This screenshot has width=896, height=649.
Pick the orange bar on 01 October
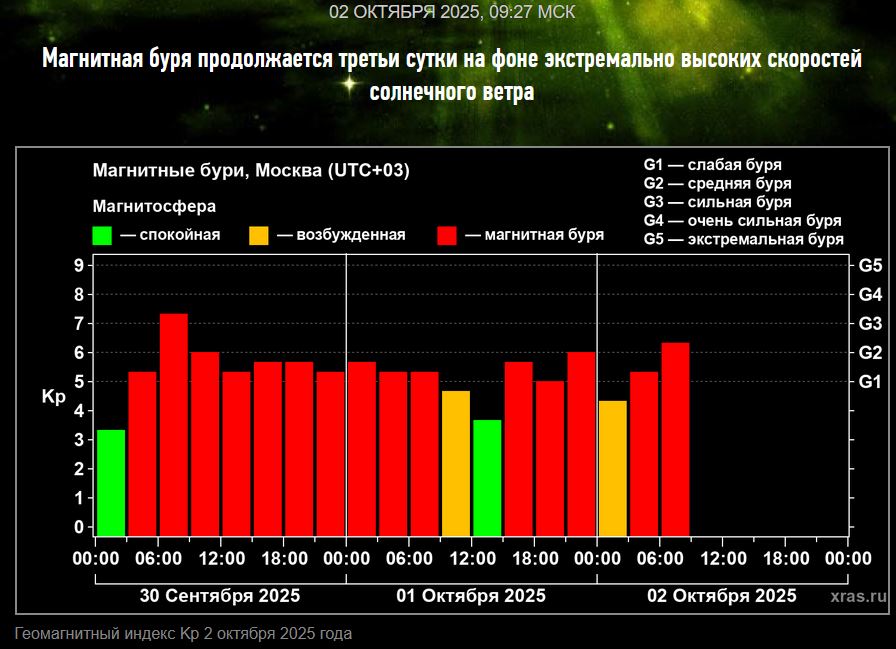pos(456,463)
